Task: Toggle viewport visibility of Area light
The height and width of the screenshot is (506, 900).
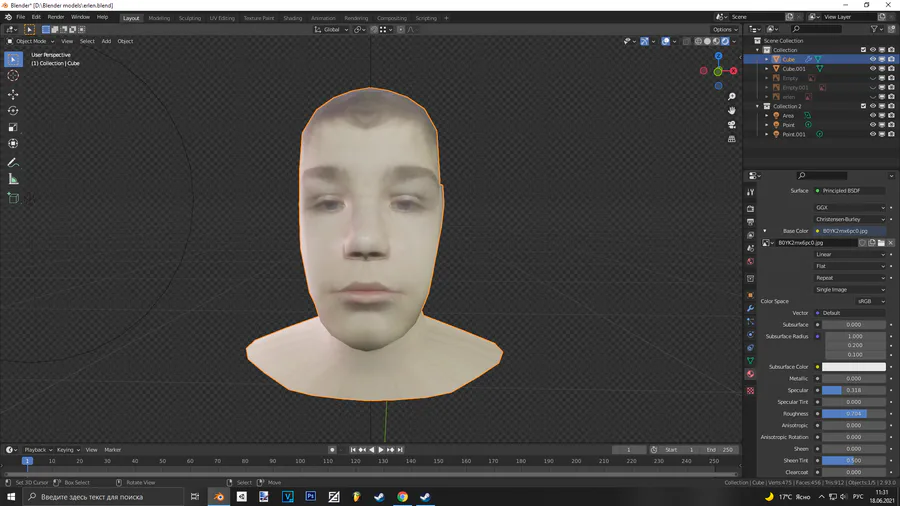Action: coord(872,116)
